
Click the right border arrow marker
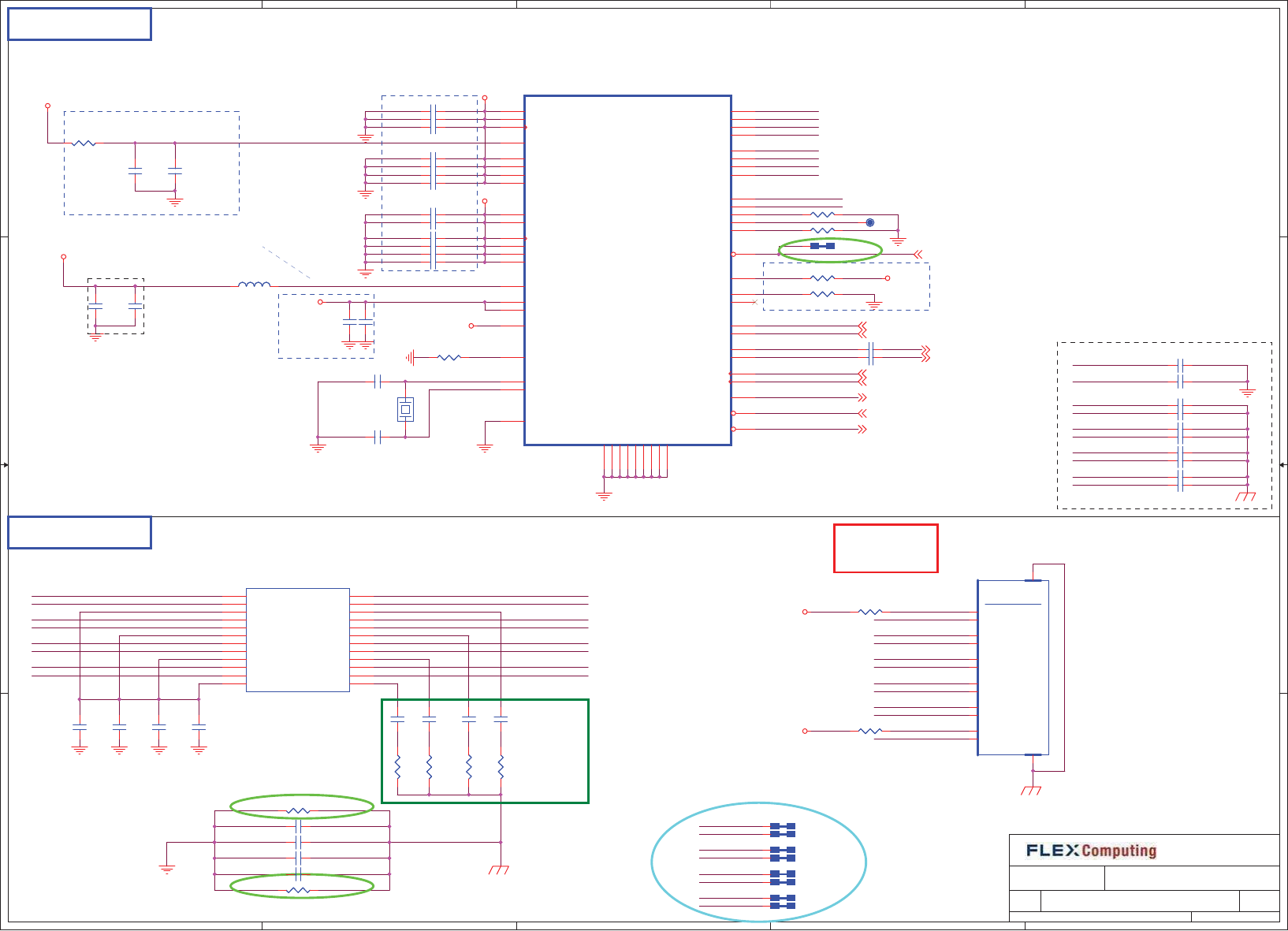(x=1283, y=465)
